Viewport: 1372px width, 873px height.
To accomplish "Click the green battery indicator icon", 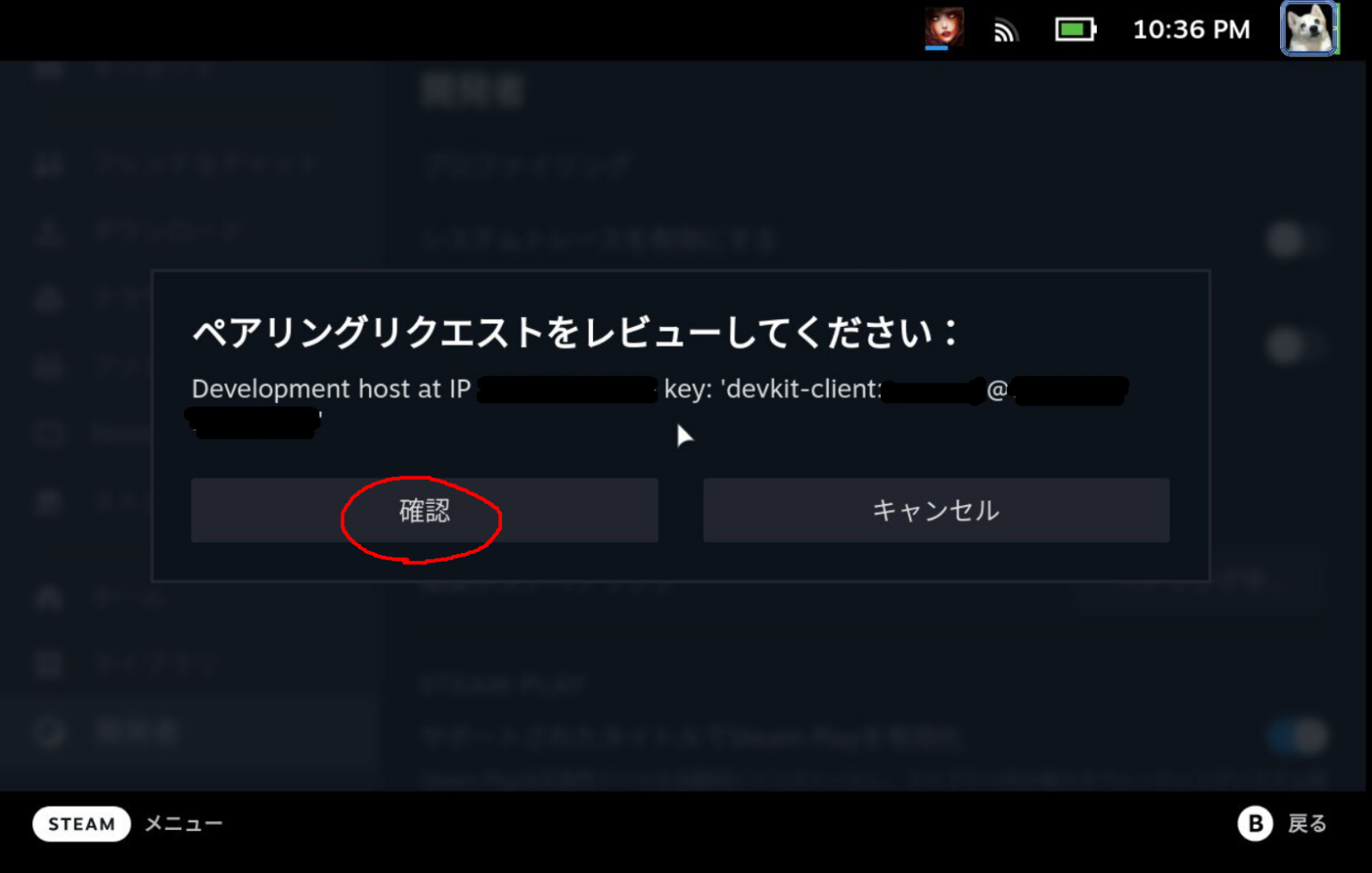I will [1075, 29].
